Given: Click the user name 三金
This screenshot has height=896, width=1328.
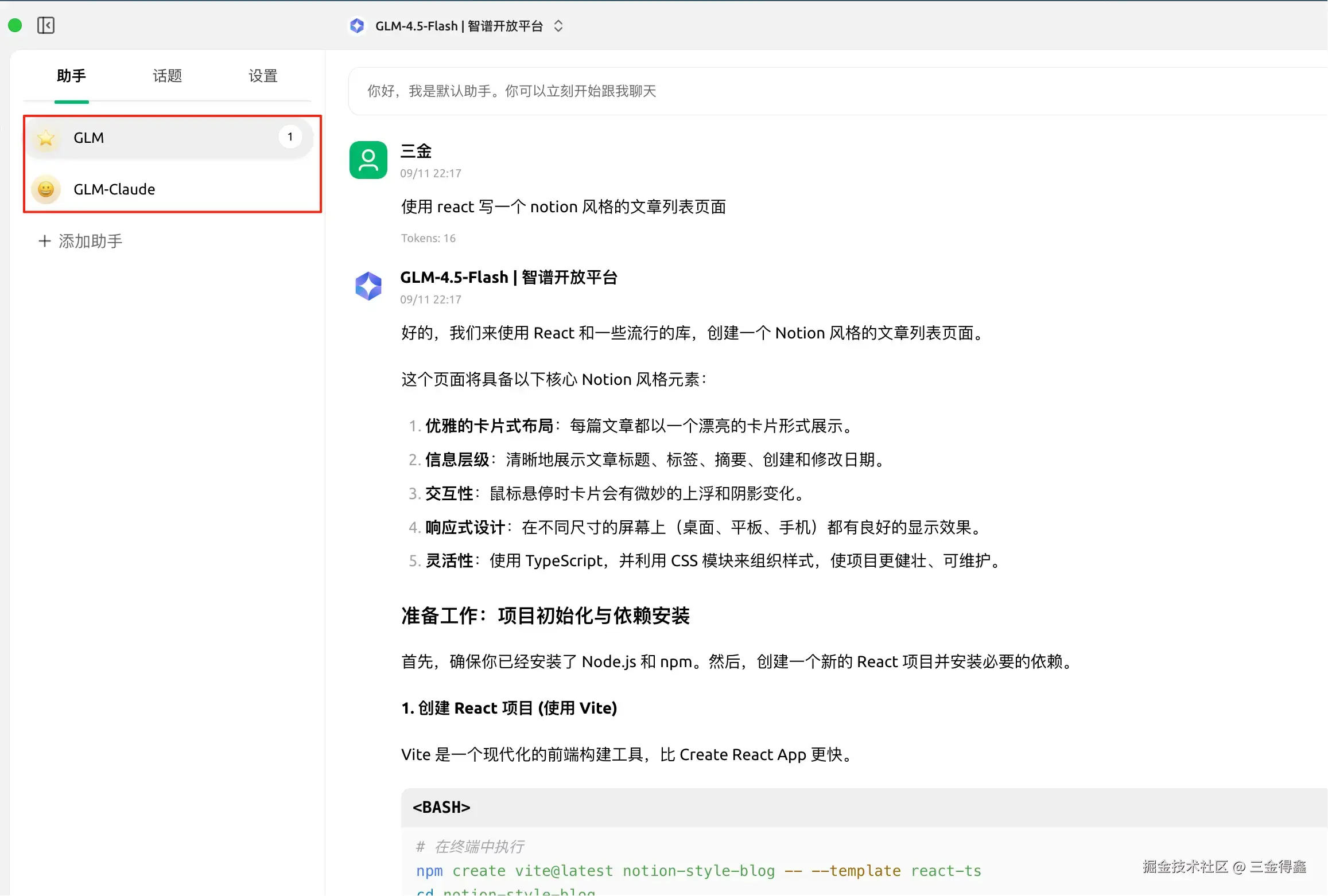Looking at the screenshot, I should pos(416,151).
